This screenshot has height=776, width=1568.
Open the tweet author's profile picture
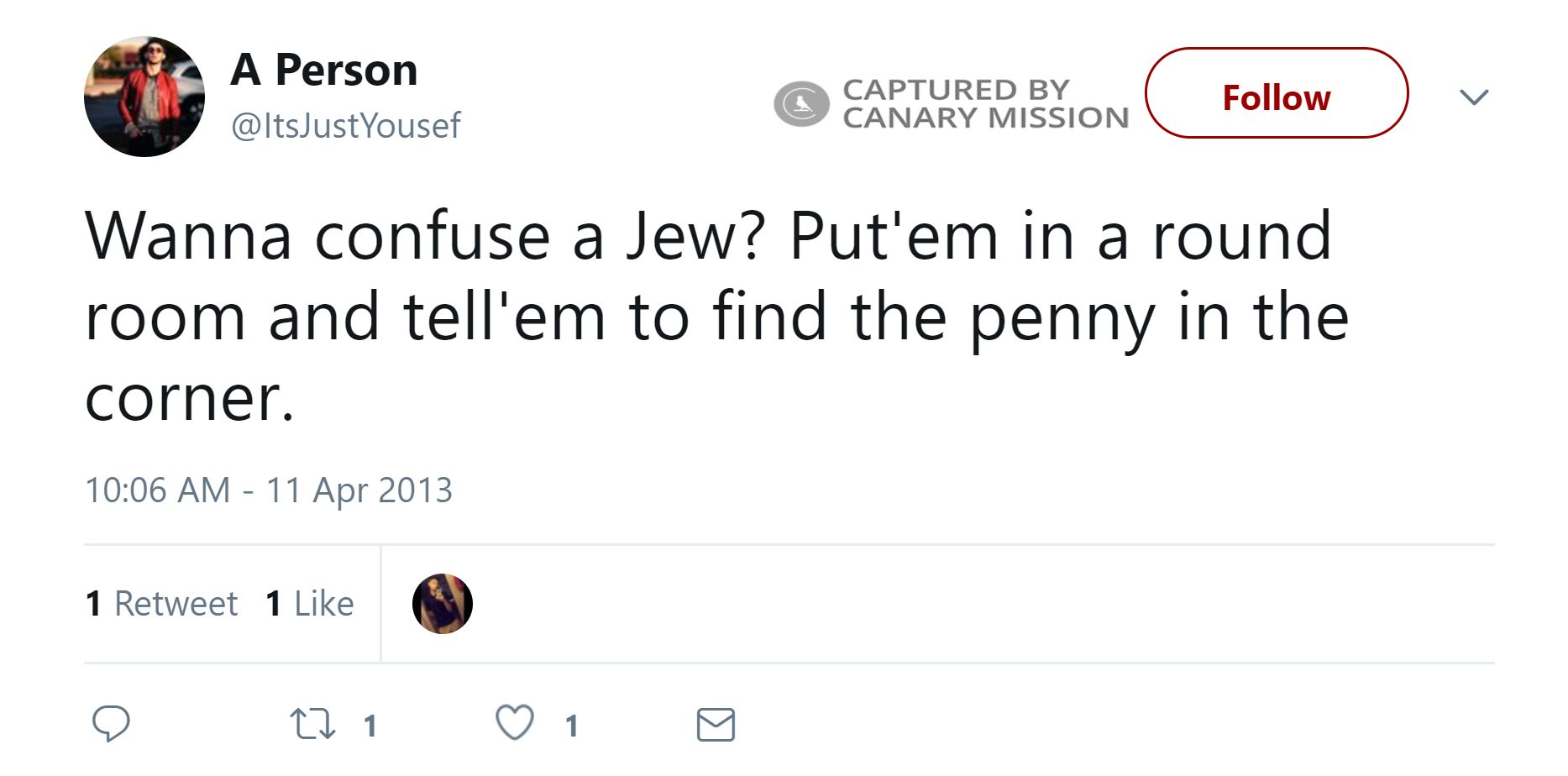click(x=144, y=97)
